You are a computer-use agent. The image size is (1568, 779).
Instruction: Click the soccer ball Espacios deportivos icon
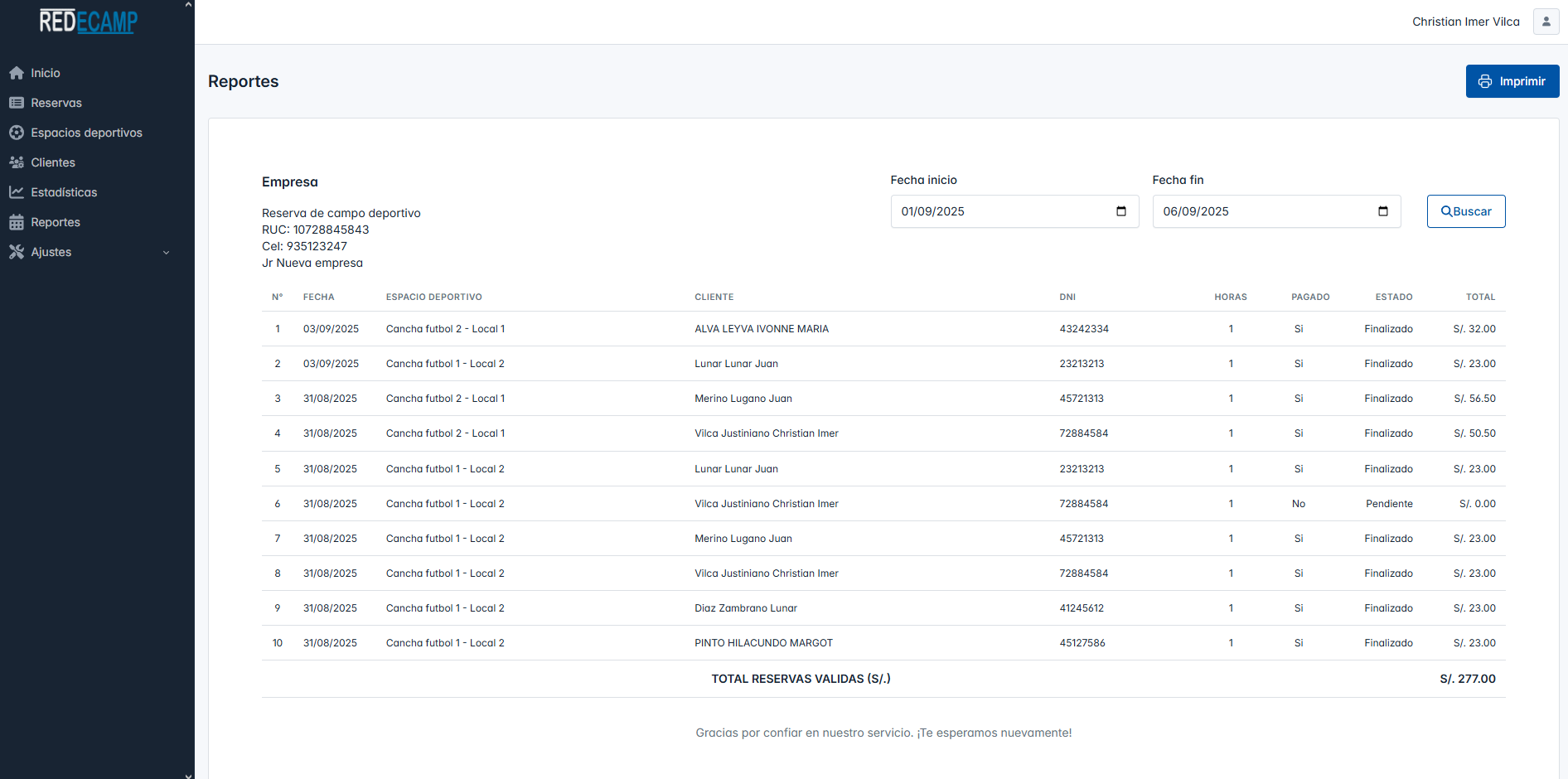point(17,133)
